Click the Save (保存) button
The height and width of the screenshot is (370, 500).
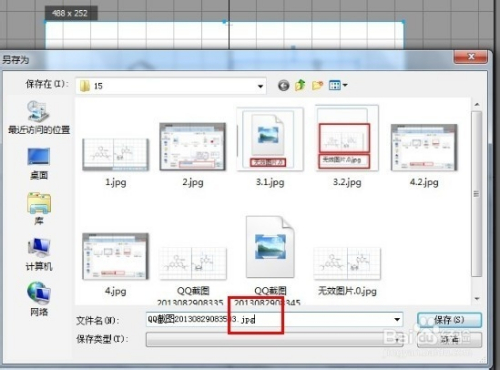449,320
